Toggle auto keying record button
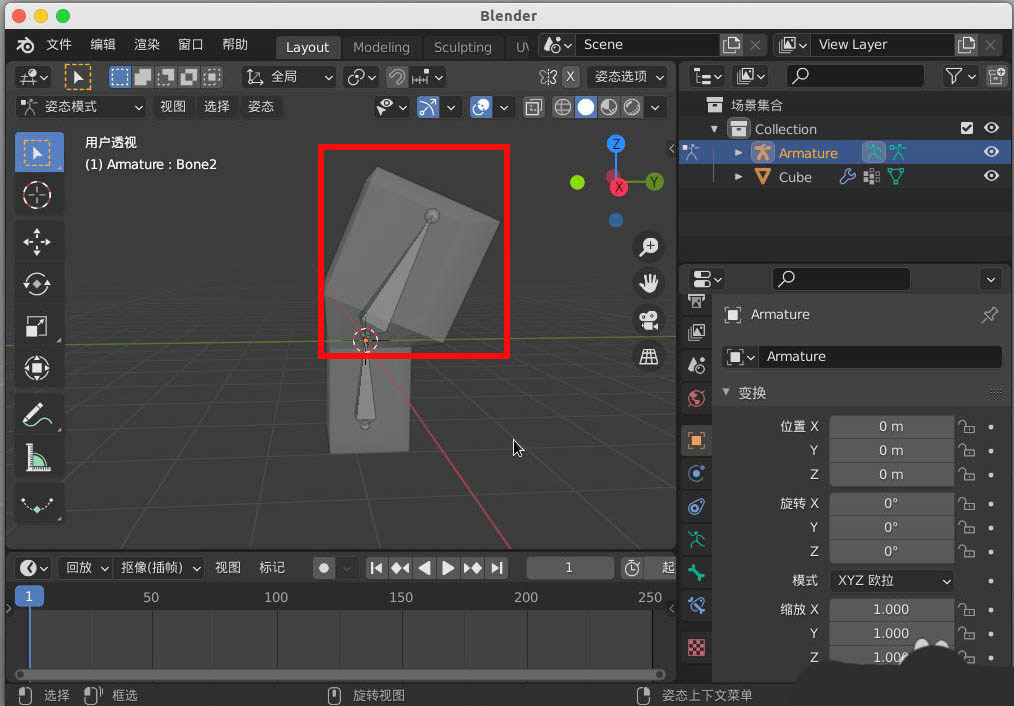Screen dimensions: 1014x706 (324, 568)
